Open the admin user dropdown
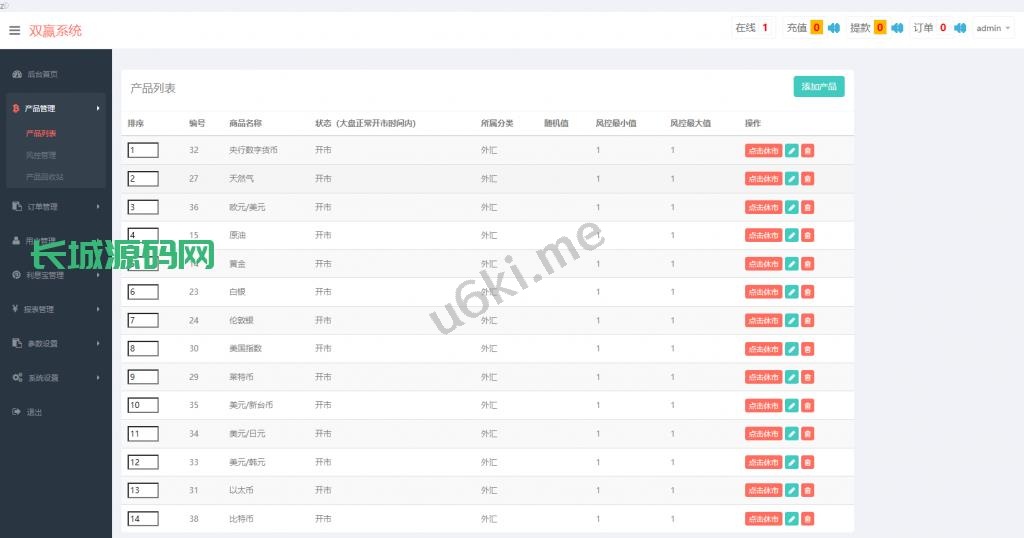This screenshot has width=1024, height=538. pyautogui.click(x=992, y=28)
